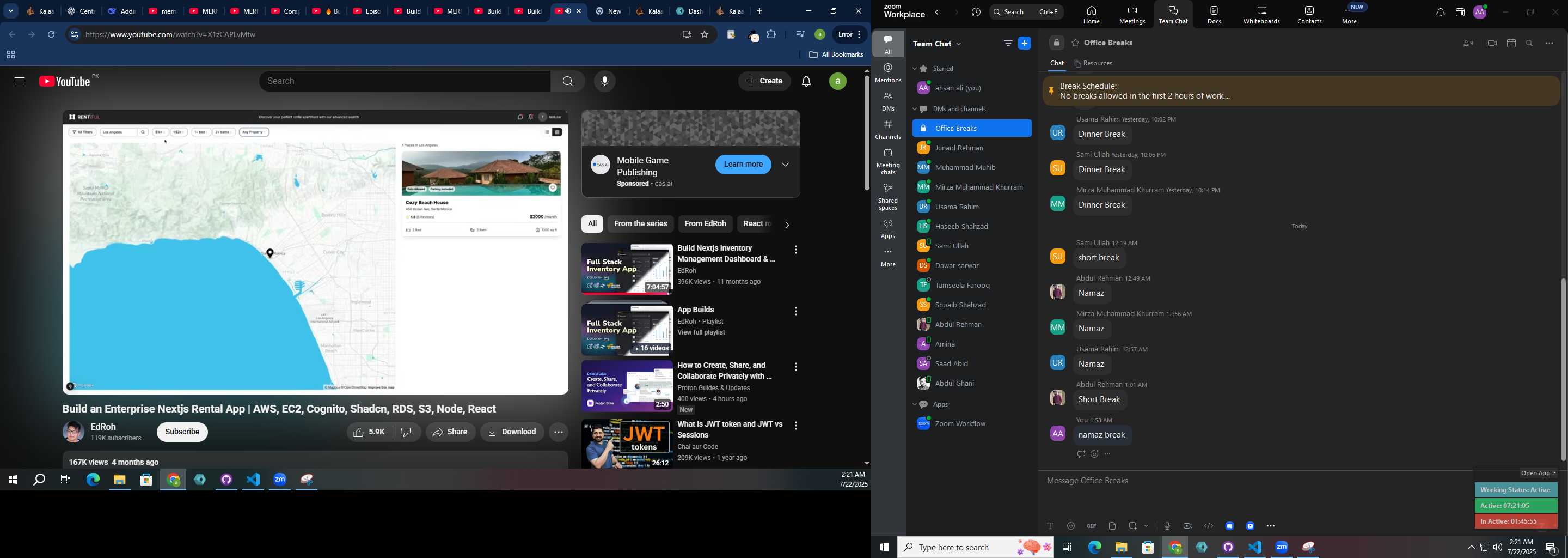This screenshot has height=558, width=1568.
Task: Record a video message in Zoom toolbar
Action: point(1188,526)
